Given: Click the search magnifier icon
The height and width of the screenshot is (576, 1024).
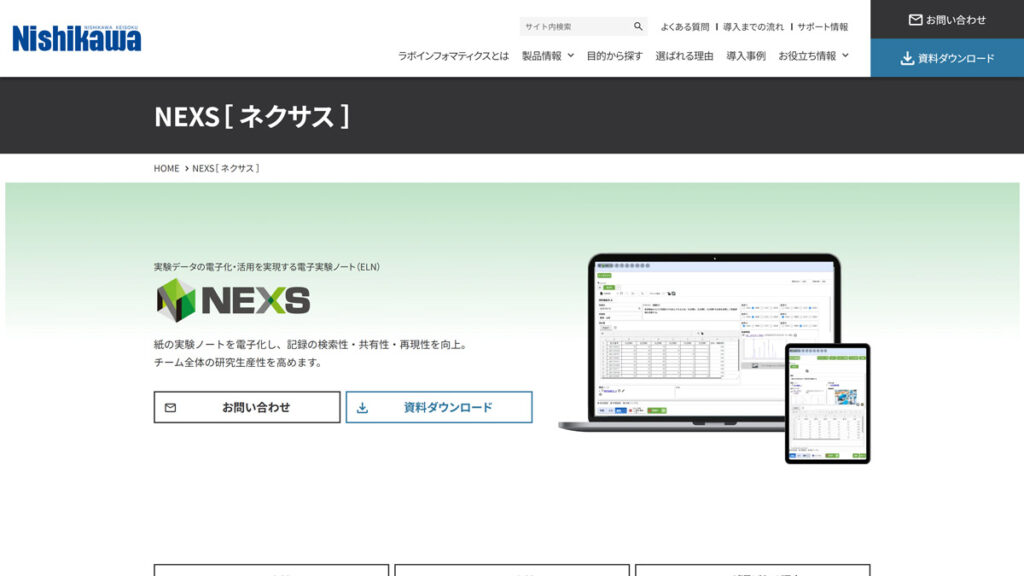Looking at the screenshot, I should pos(639,25).
